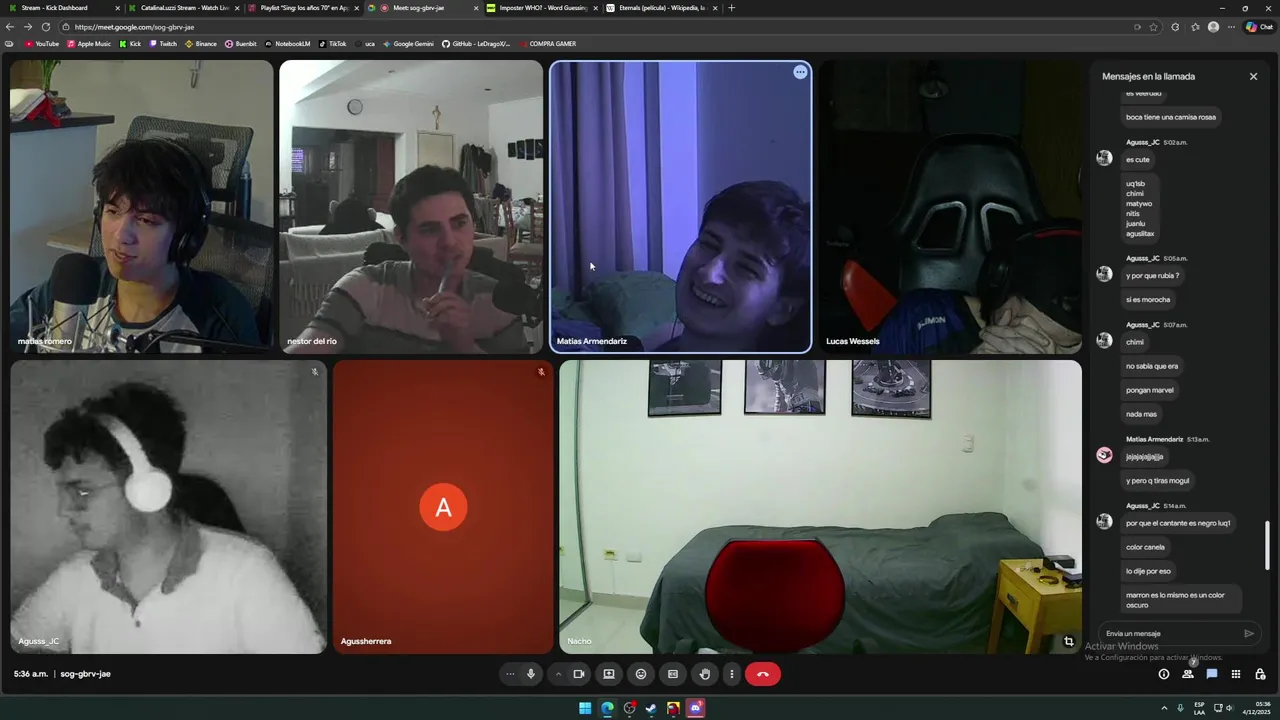Switch to Eternals Wikipedia tab

662,8
